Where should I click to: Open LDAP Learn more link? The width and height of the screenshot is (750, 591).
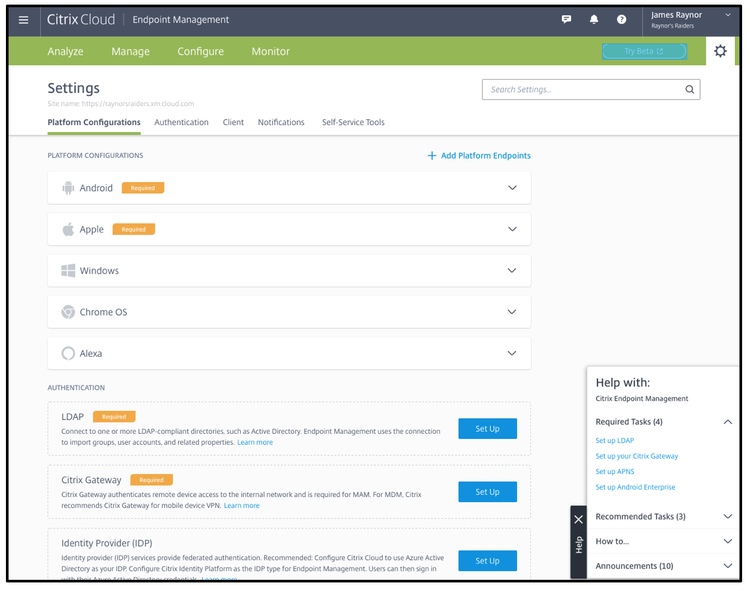(x=255, y=442)
